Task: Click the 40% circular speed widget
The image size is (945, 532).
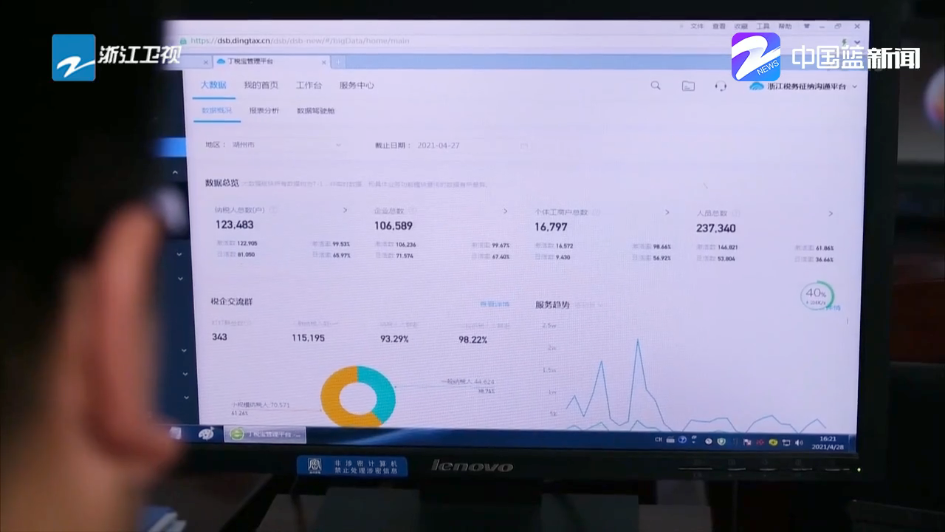Action: pos(817,295)
